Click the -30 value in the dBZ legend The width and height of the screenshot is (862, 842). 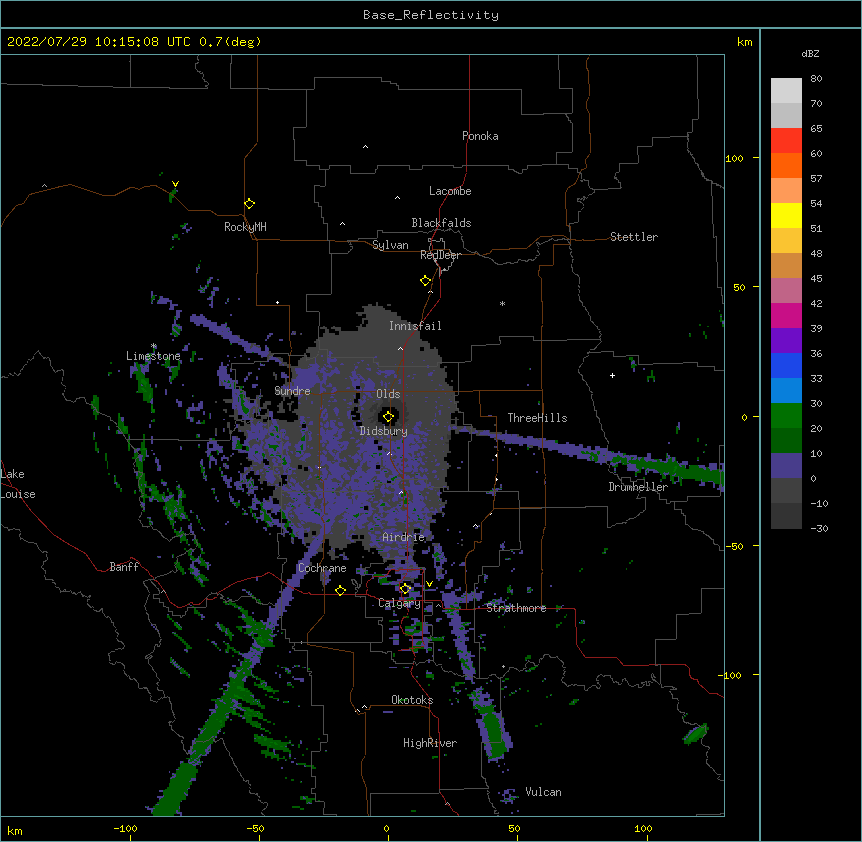tap(819, 528)
